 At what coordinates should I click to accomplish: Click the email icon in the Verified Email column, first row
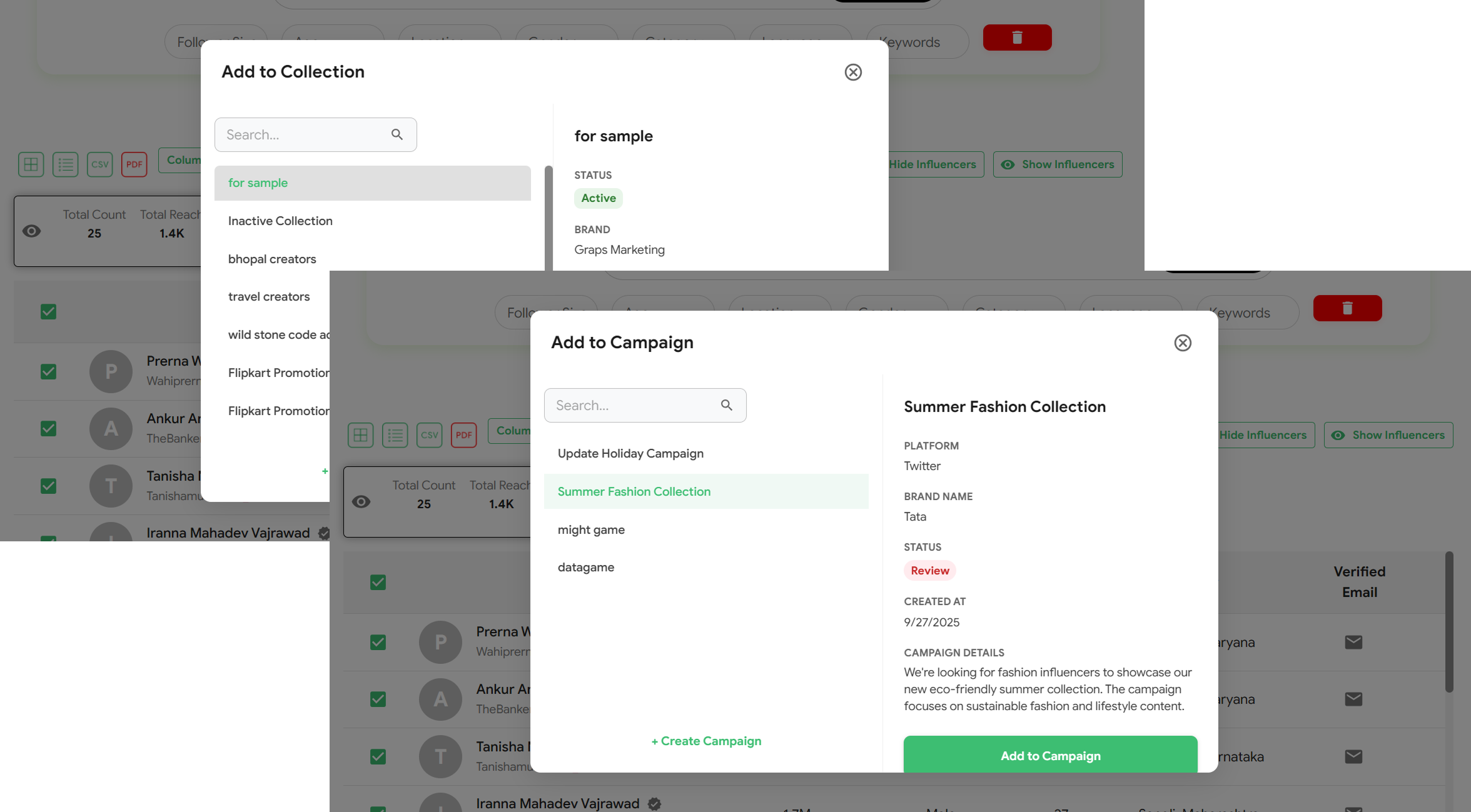click(1353, 642)
